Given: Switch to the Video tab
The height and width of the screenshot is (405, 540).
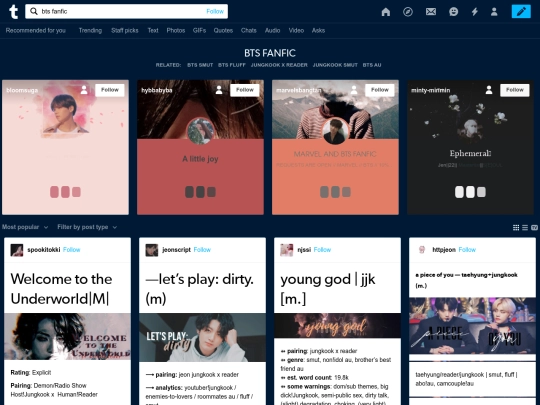Looking at the screenshot, I should point(296,30).
